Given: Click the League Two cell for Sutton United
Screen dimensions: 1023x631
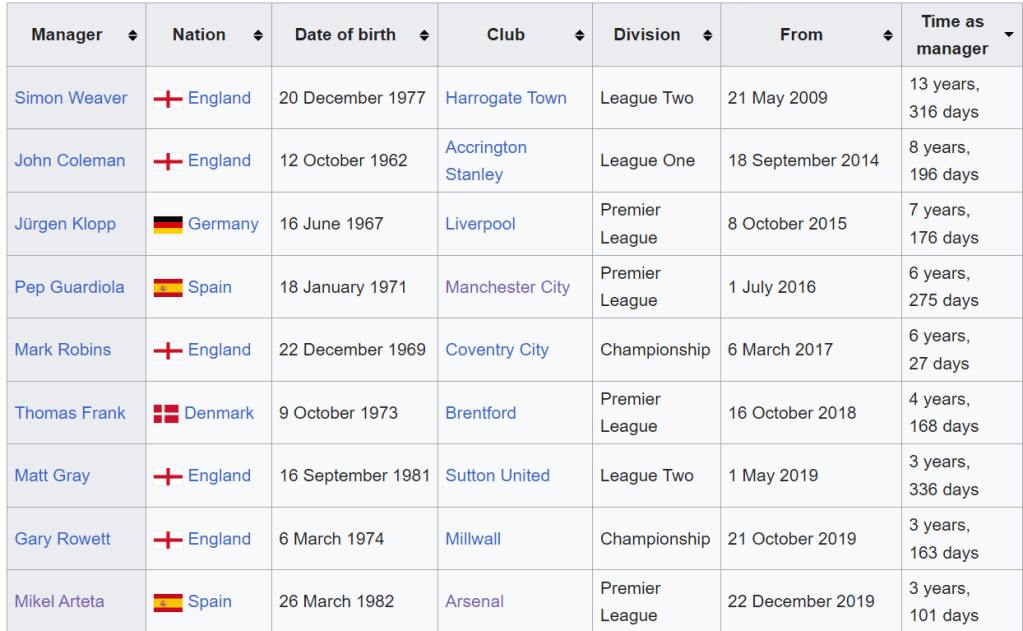Looking at the screenshot, I should pos(647,476).
